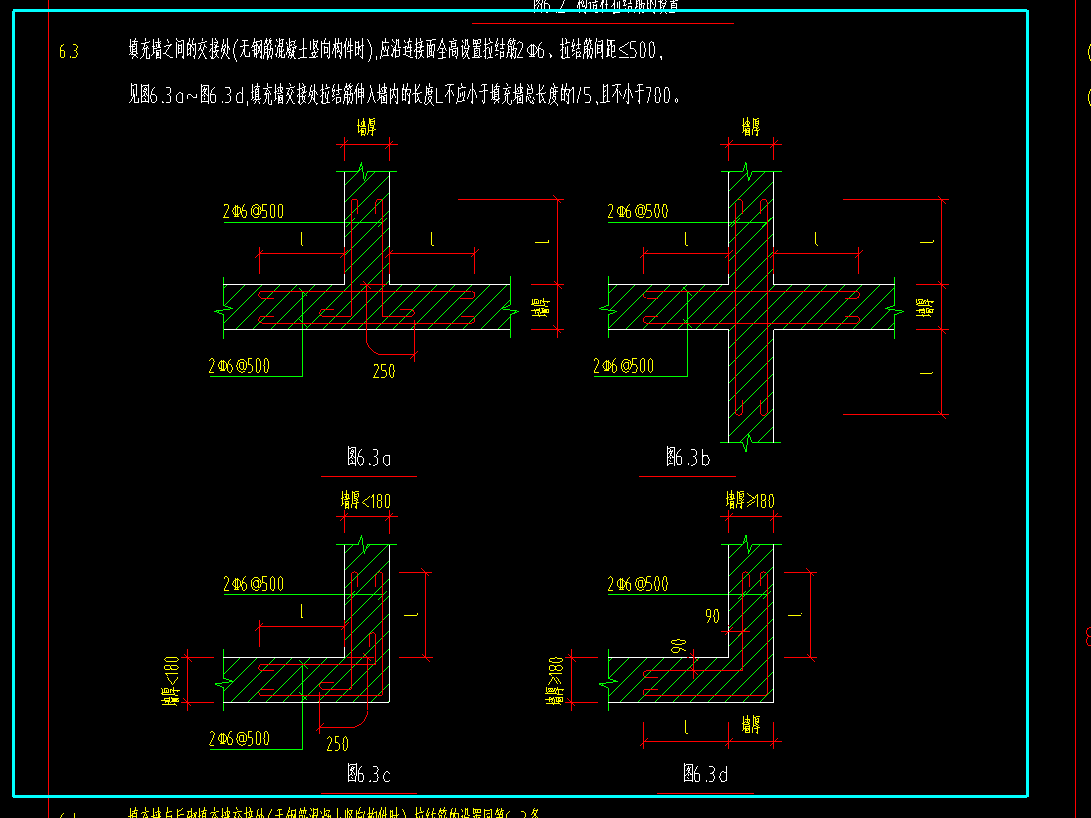
Task: Select the horizontal 墙厚≥180 label above figure 6.3d
Action: point(750,501)
